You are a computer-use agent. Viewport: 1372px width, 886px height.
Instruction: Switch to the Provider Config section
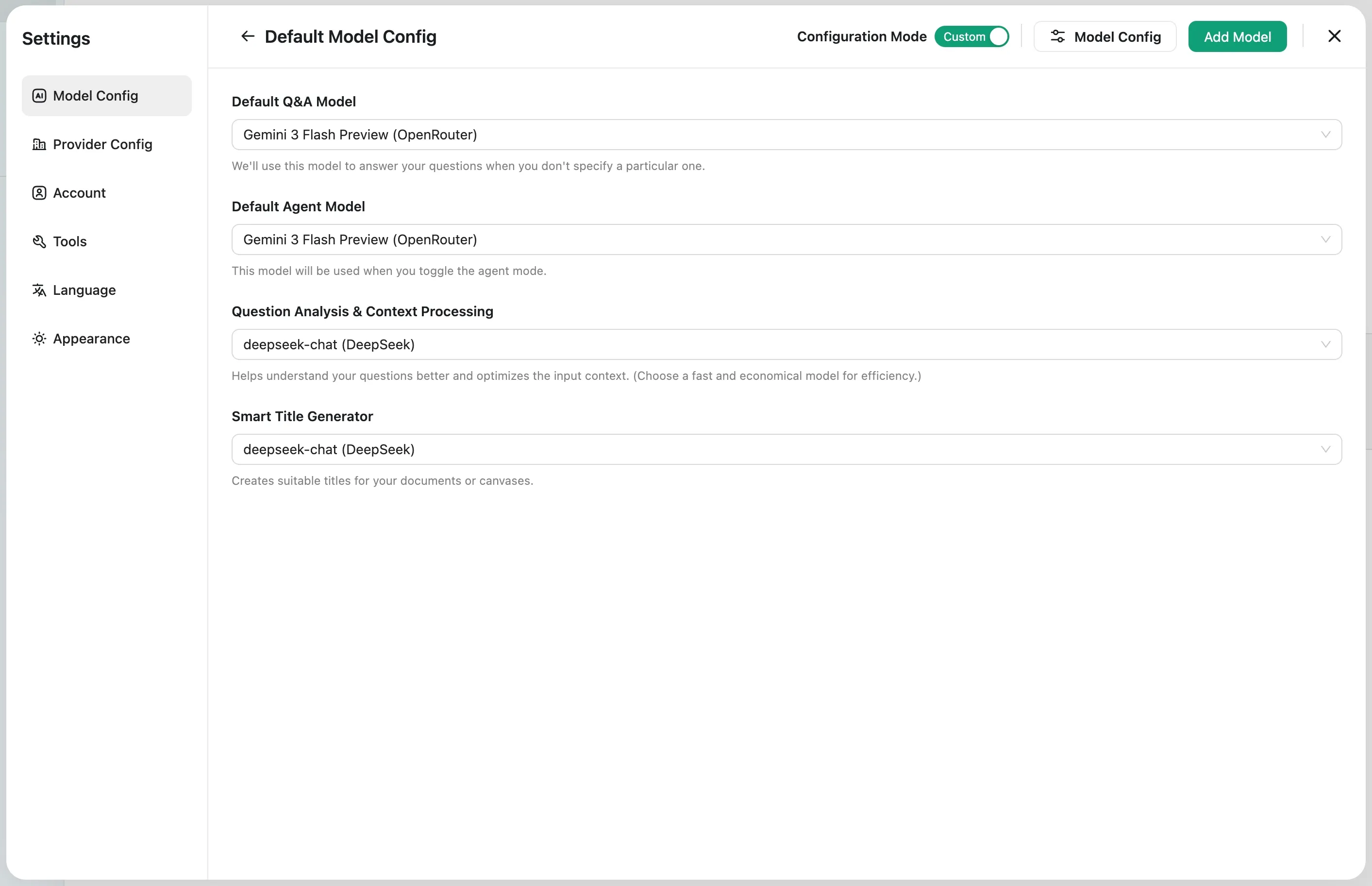click(x=102, y=144)
